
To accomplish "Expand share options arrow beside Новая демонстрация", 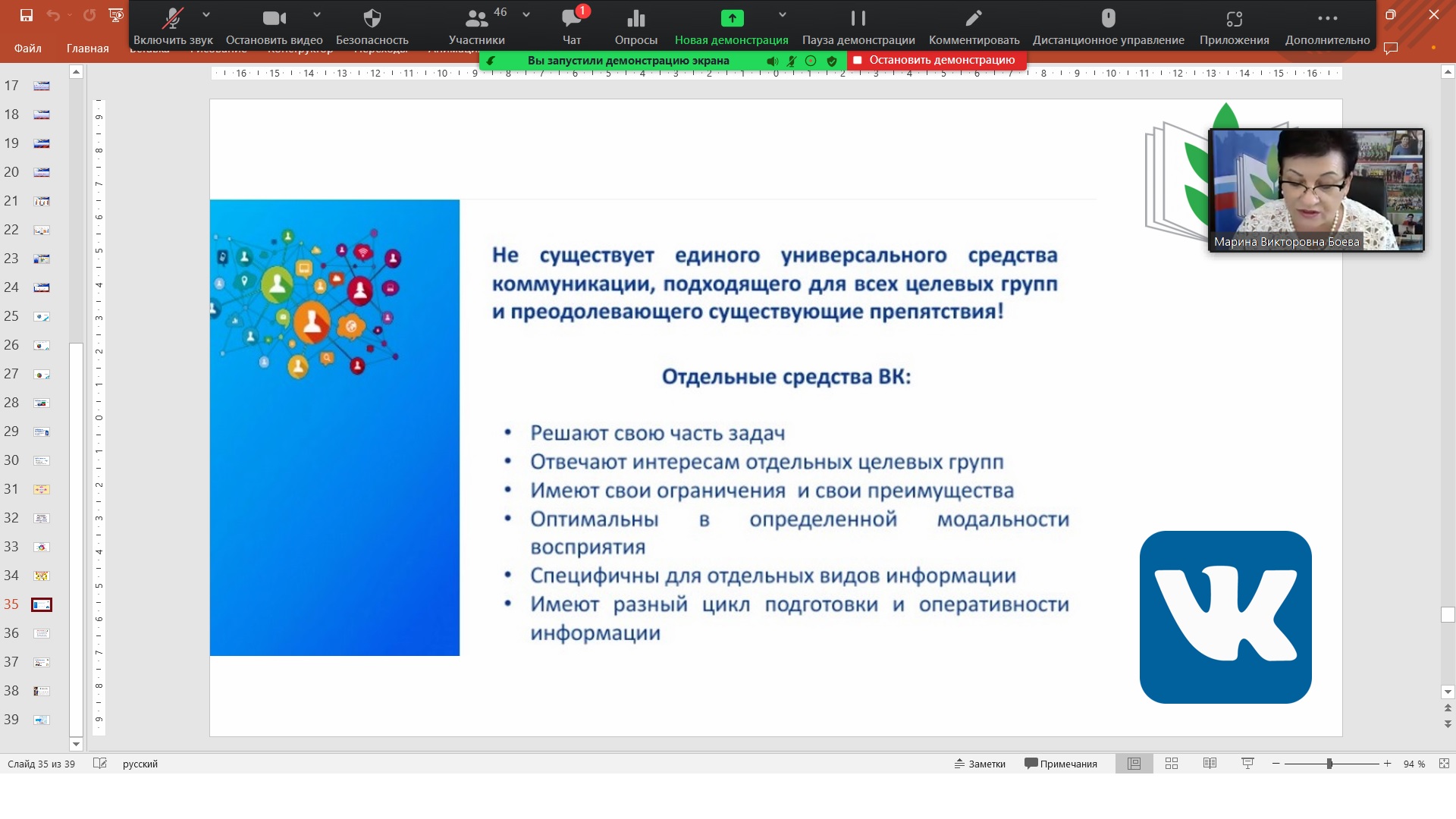I will tap(783, 15).
